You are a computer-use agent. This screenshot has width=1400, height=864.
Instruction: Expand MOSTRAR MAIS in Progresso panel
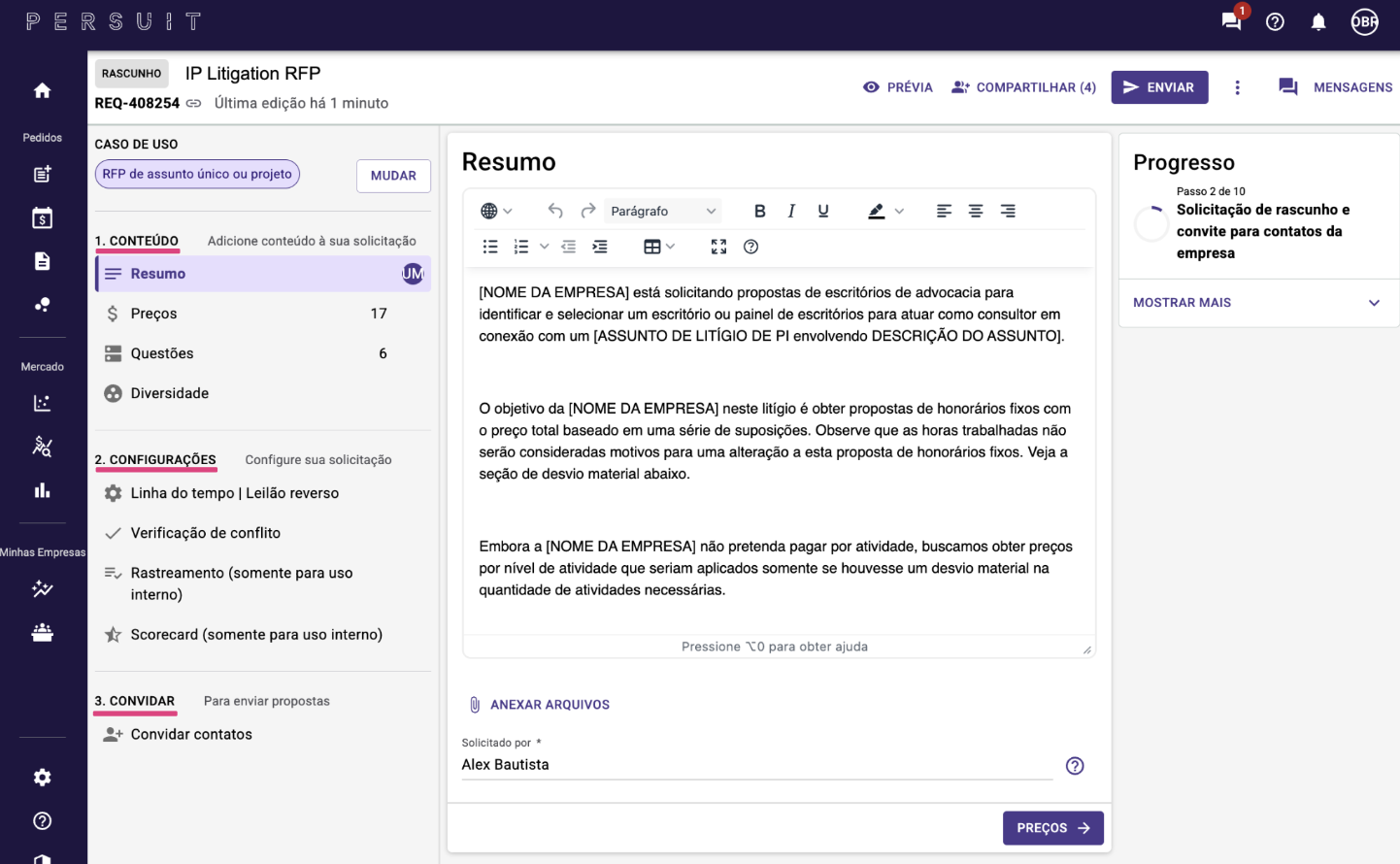click(1258, 303)
